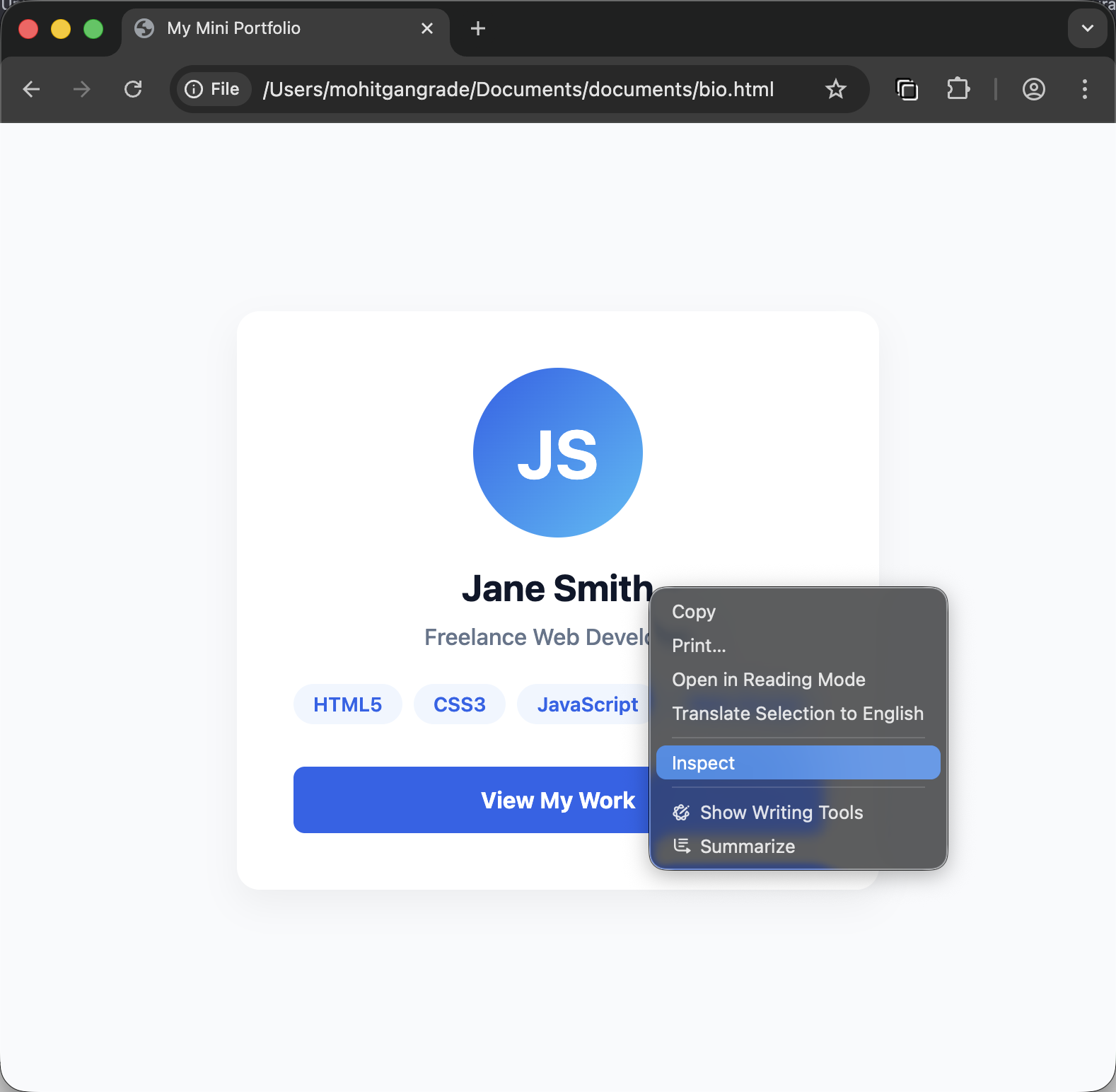Viewport: 1116px width, 1092px height.
Task: Focus the address bar URL field
Action: 518,89
